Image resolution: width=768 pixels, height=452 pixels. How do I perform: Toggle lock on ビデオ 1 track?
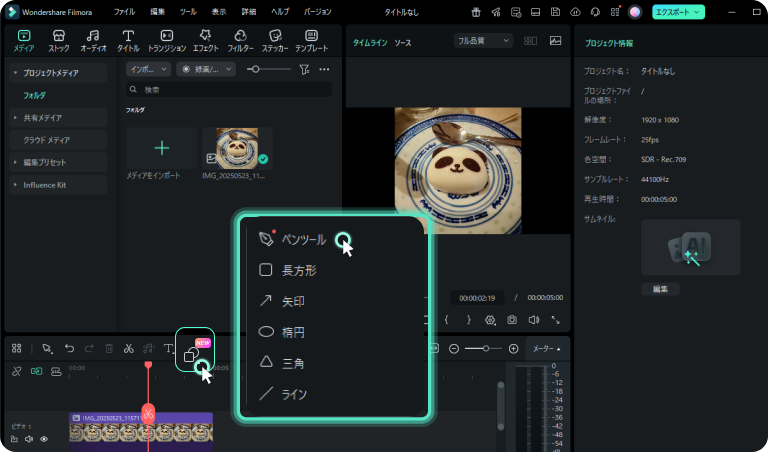[14, 439]
